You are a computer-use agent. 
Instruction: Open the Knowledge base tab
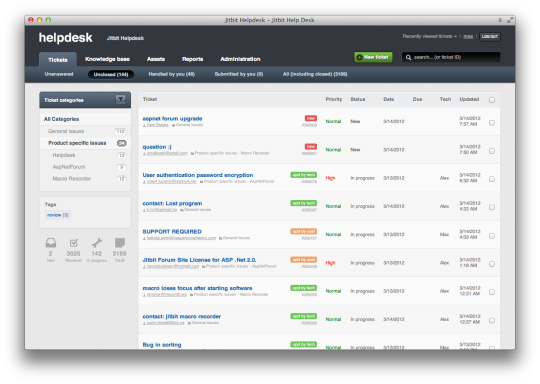pos(107,59)
